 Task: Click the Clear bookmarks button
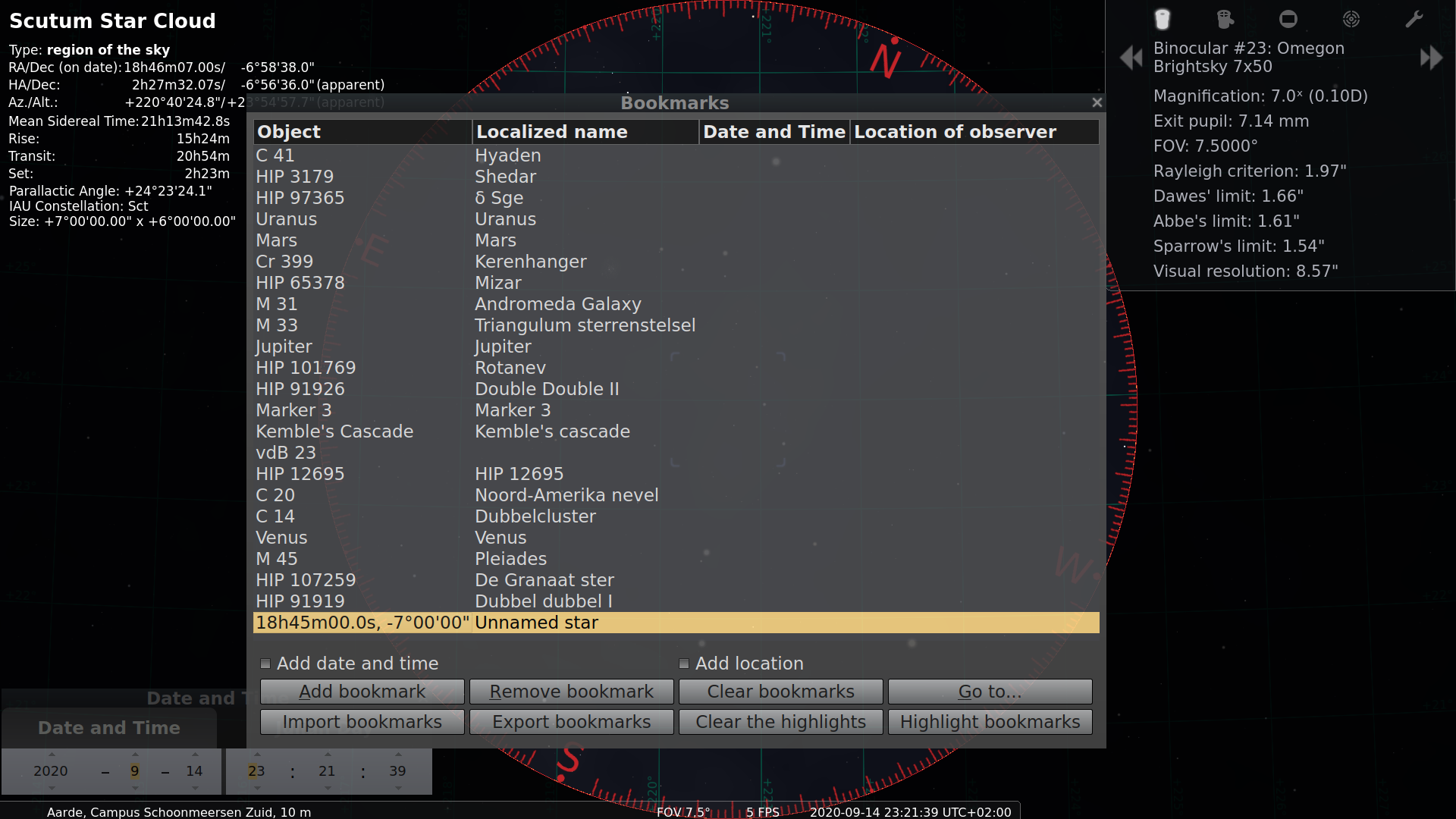[x=781, y=692]
